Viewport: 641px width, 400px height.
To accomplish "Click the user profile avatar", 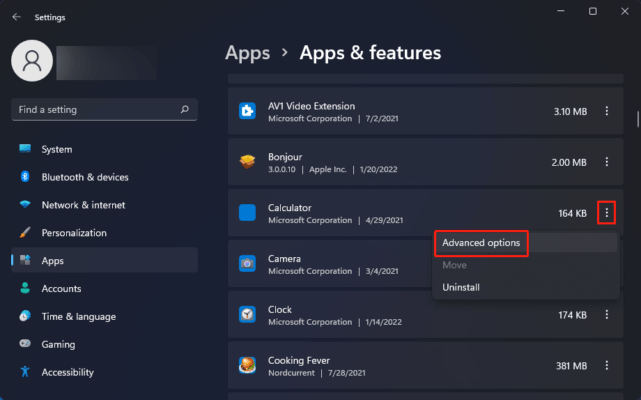I will click(x=32, y=61).
